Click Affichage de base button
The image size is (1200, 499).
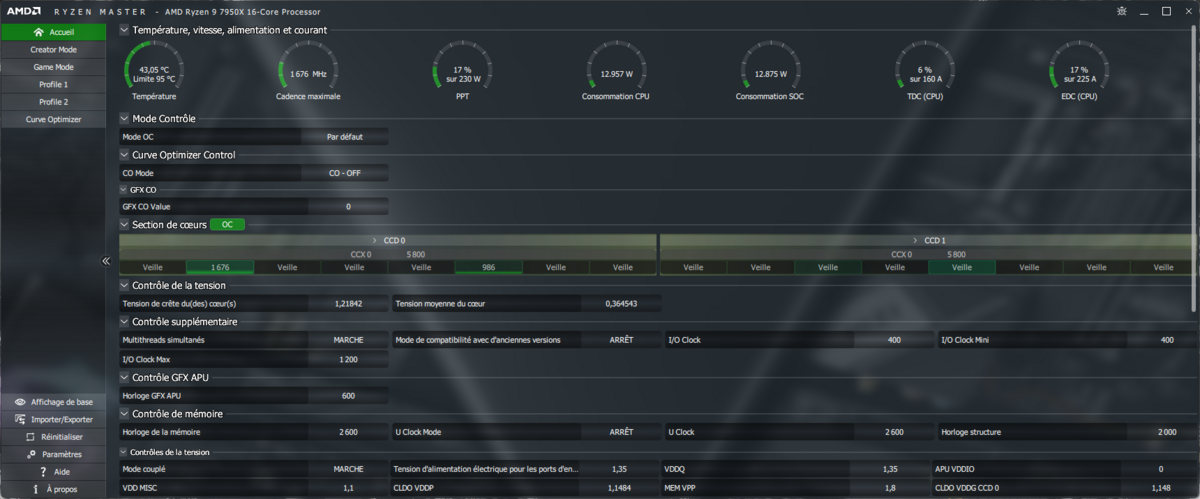(x=52, y=402)
